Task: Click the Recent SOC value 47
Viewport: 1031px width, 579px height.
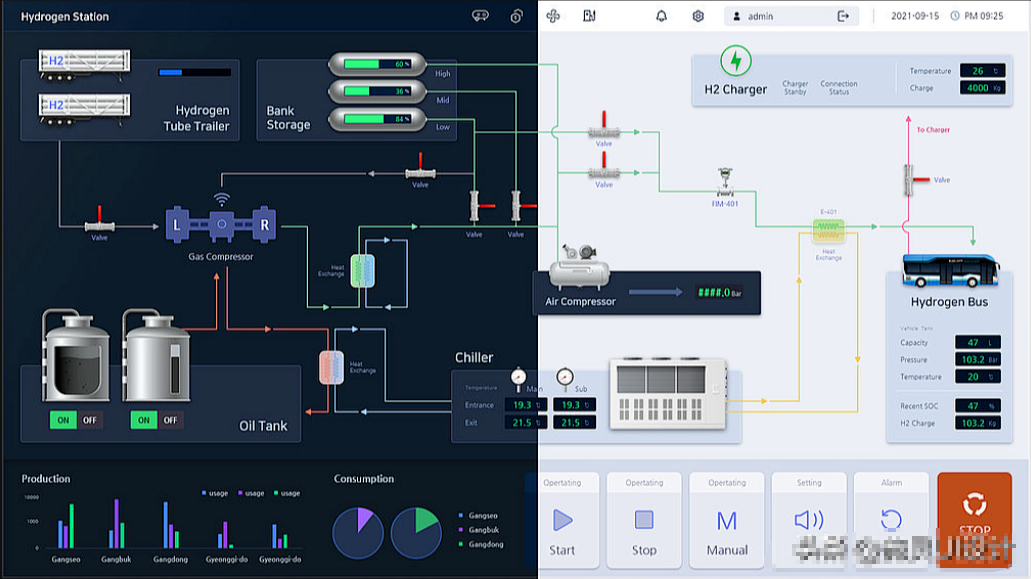Action: (x=978, y=405)
